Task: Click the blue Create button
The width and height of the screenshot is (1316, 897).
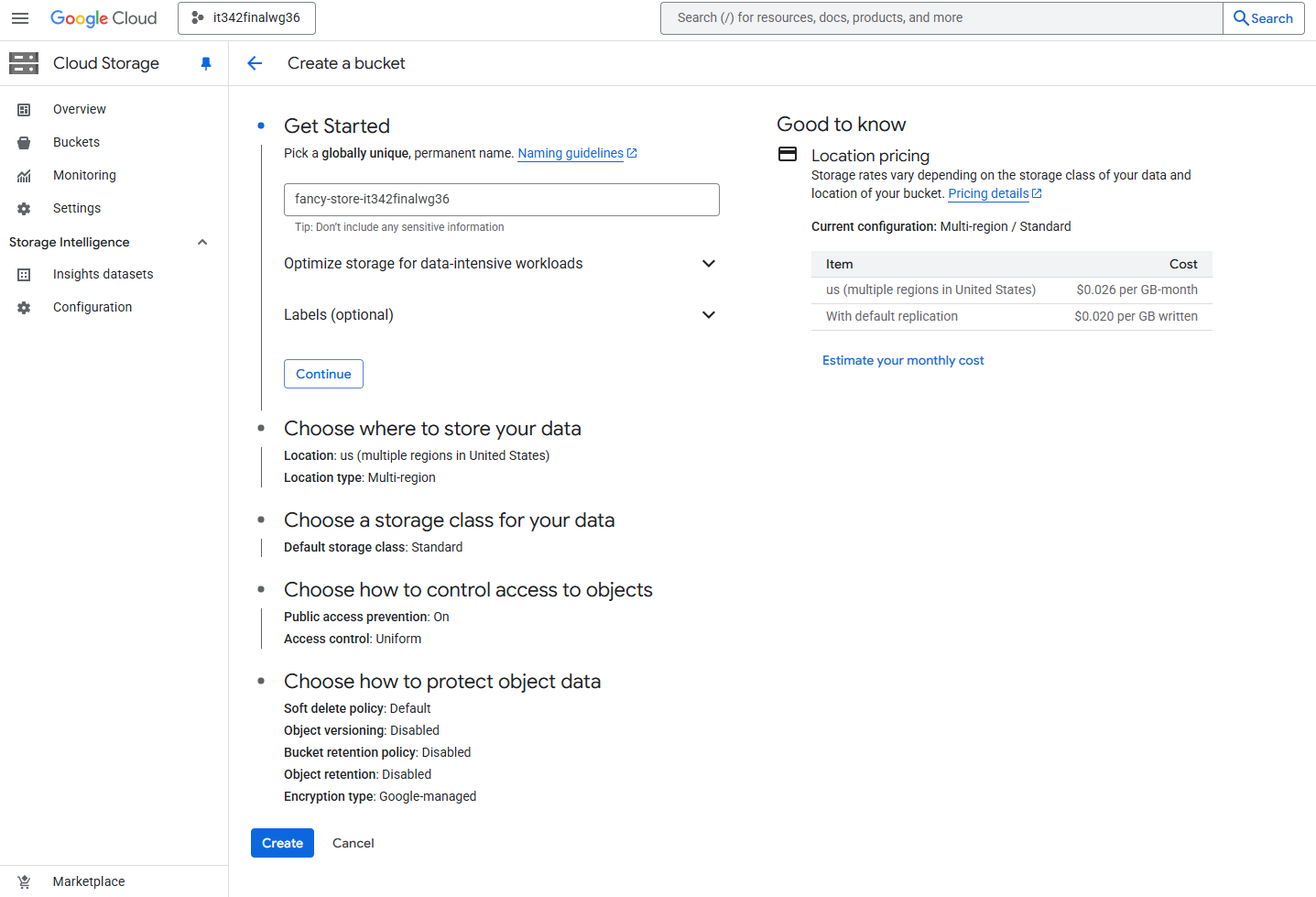Action: click(282, 843)
